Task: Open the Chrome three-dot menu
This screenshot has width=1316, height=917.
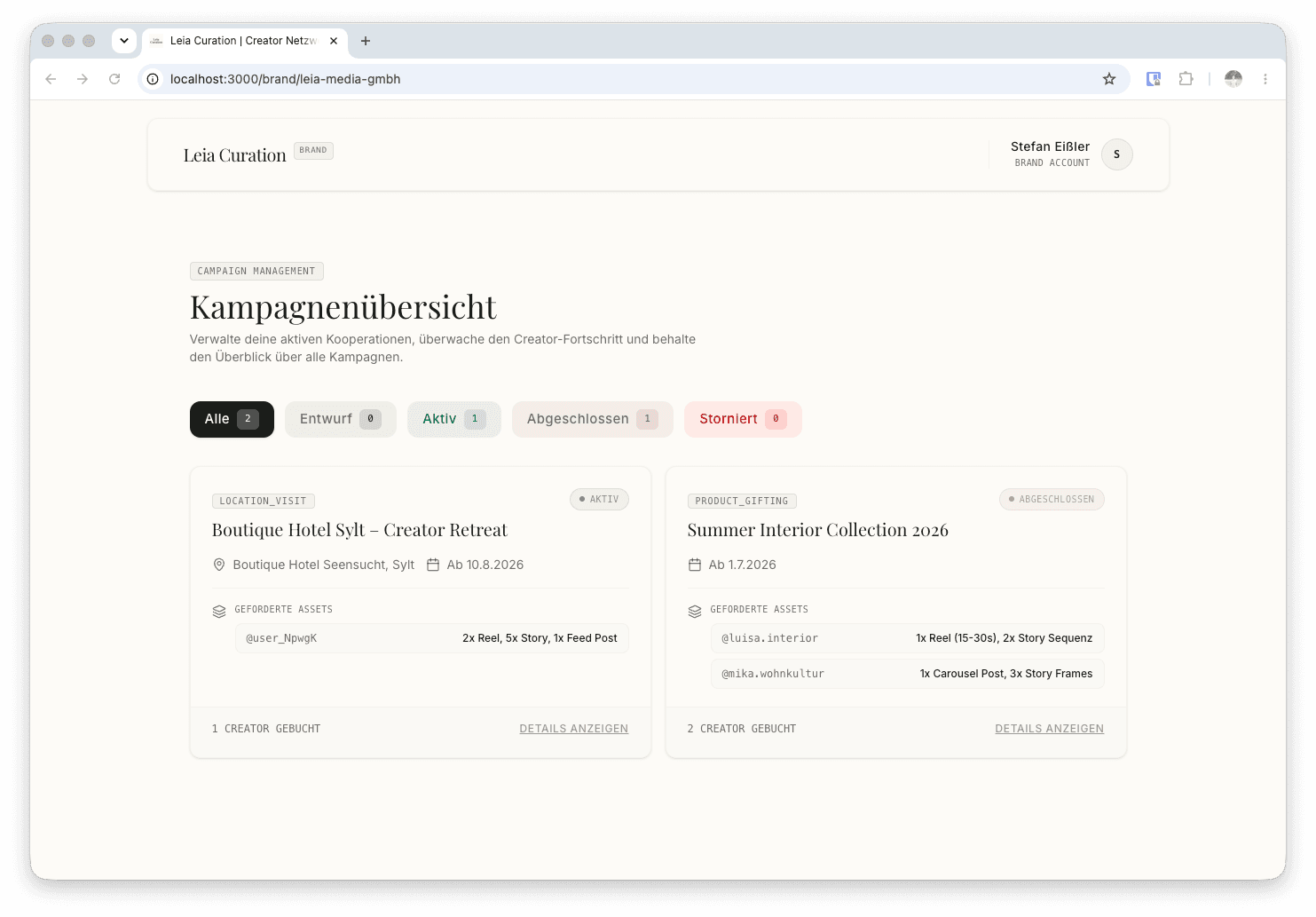Action: 1265,79
